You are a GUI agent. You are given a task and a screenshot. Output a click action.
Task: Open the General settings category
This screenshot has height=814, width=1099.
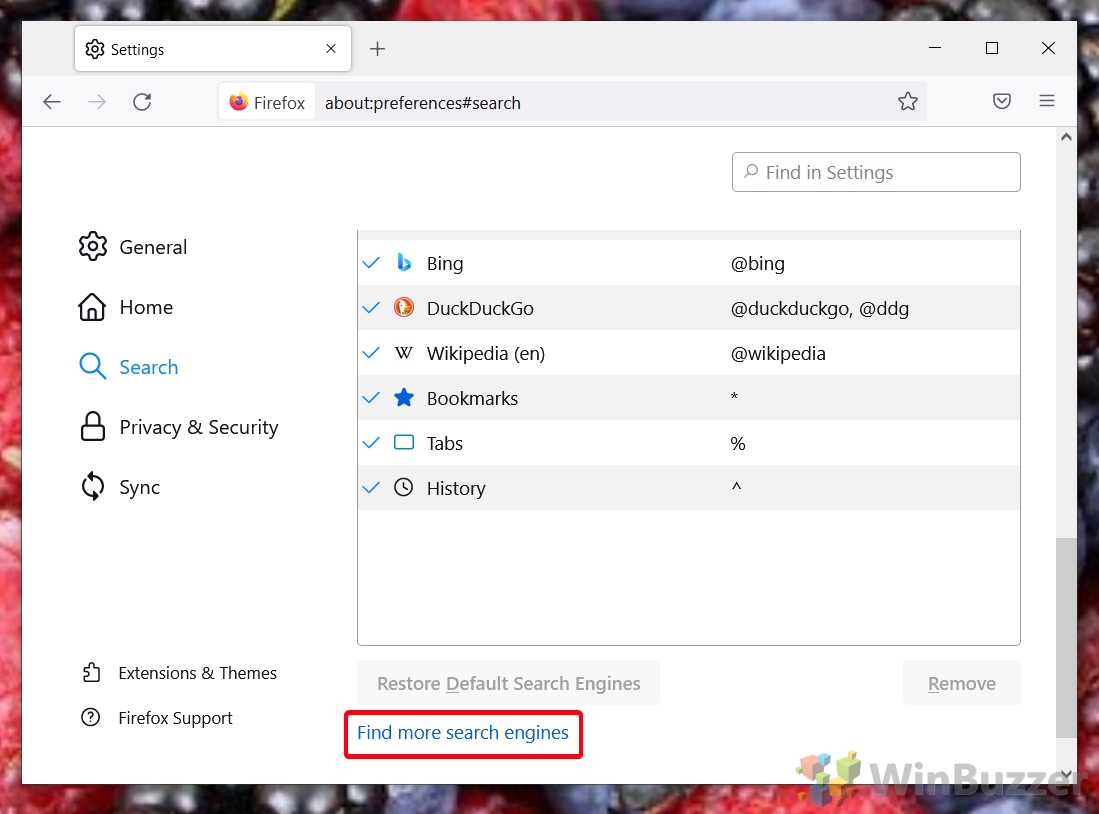132,247
